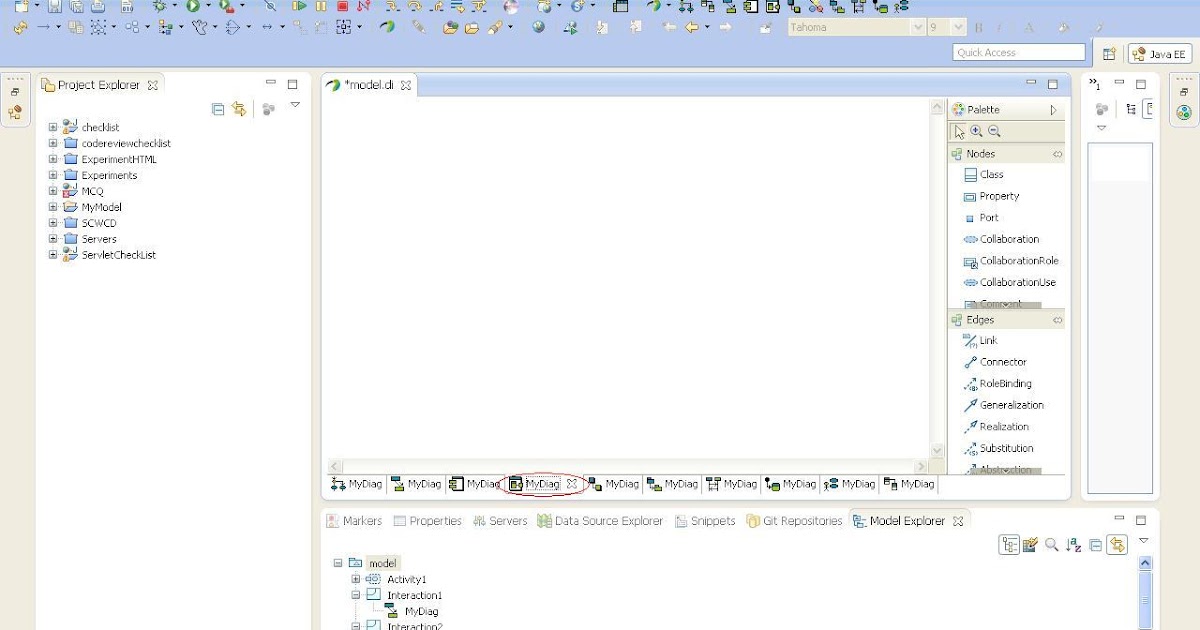Toggle Link with Editor in Project Explorer

pos(237,108)
